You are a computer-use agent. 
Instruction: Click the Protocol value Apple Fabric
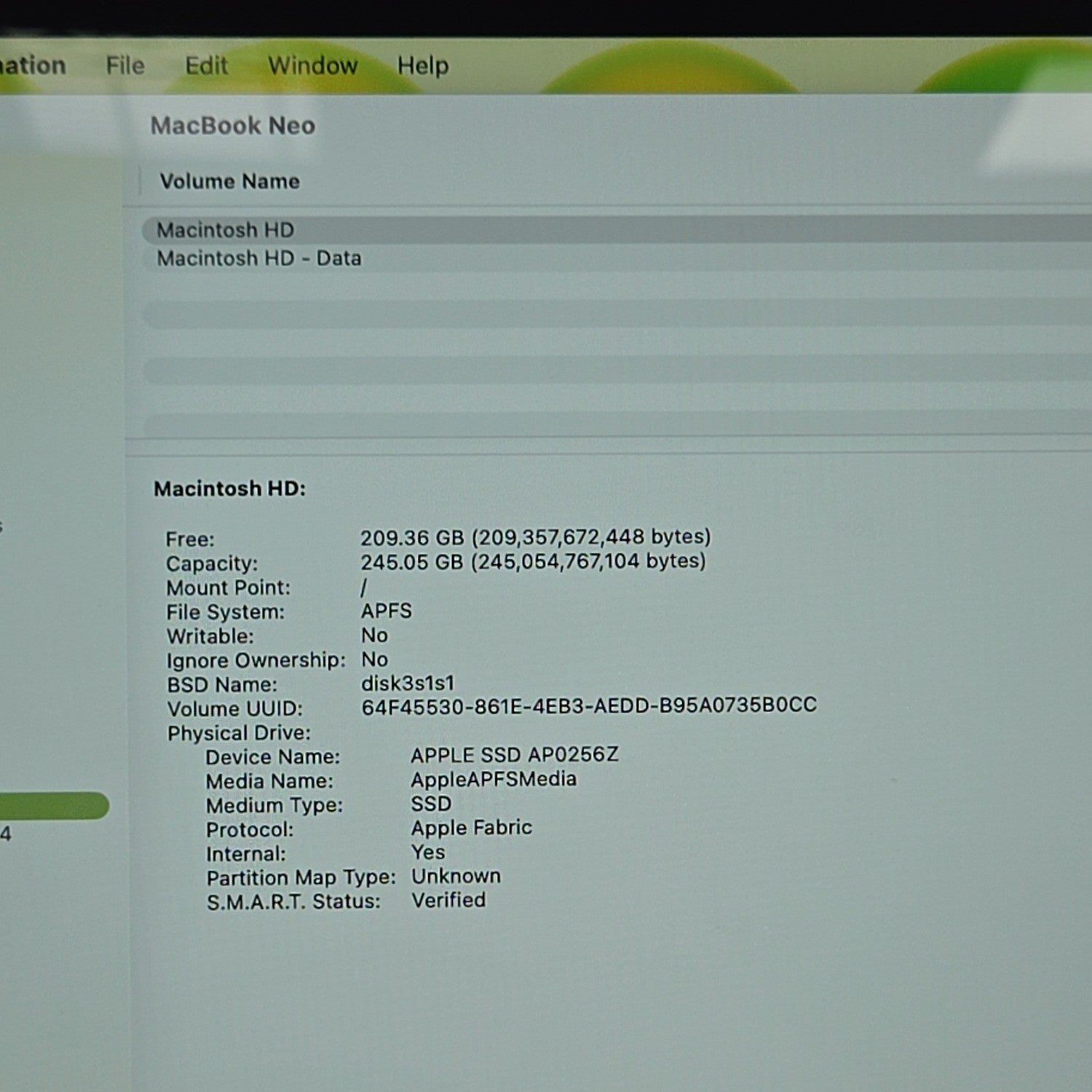pos(472,828)
